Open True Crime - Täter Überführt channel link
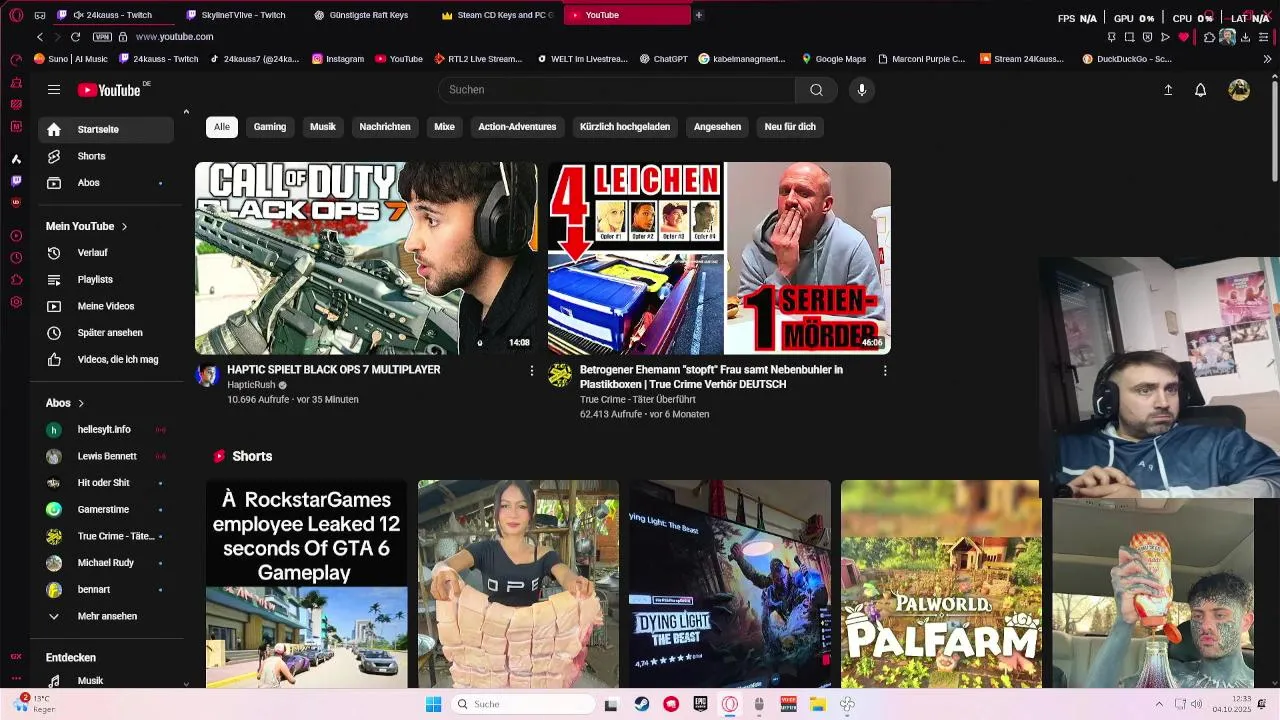Screen dimensions: 1280x720 639,399
